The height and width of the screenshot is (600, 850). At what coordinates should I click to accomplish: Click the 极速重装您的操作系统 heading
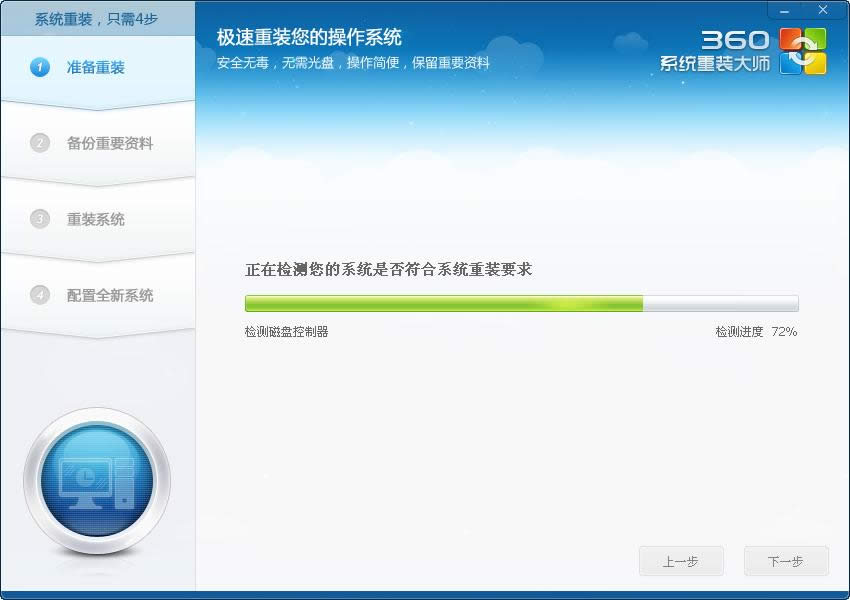tap(309, 38)
